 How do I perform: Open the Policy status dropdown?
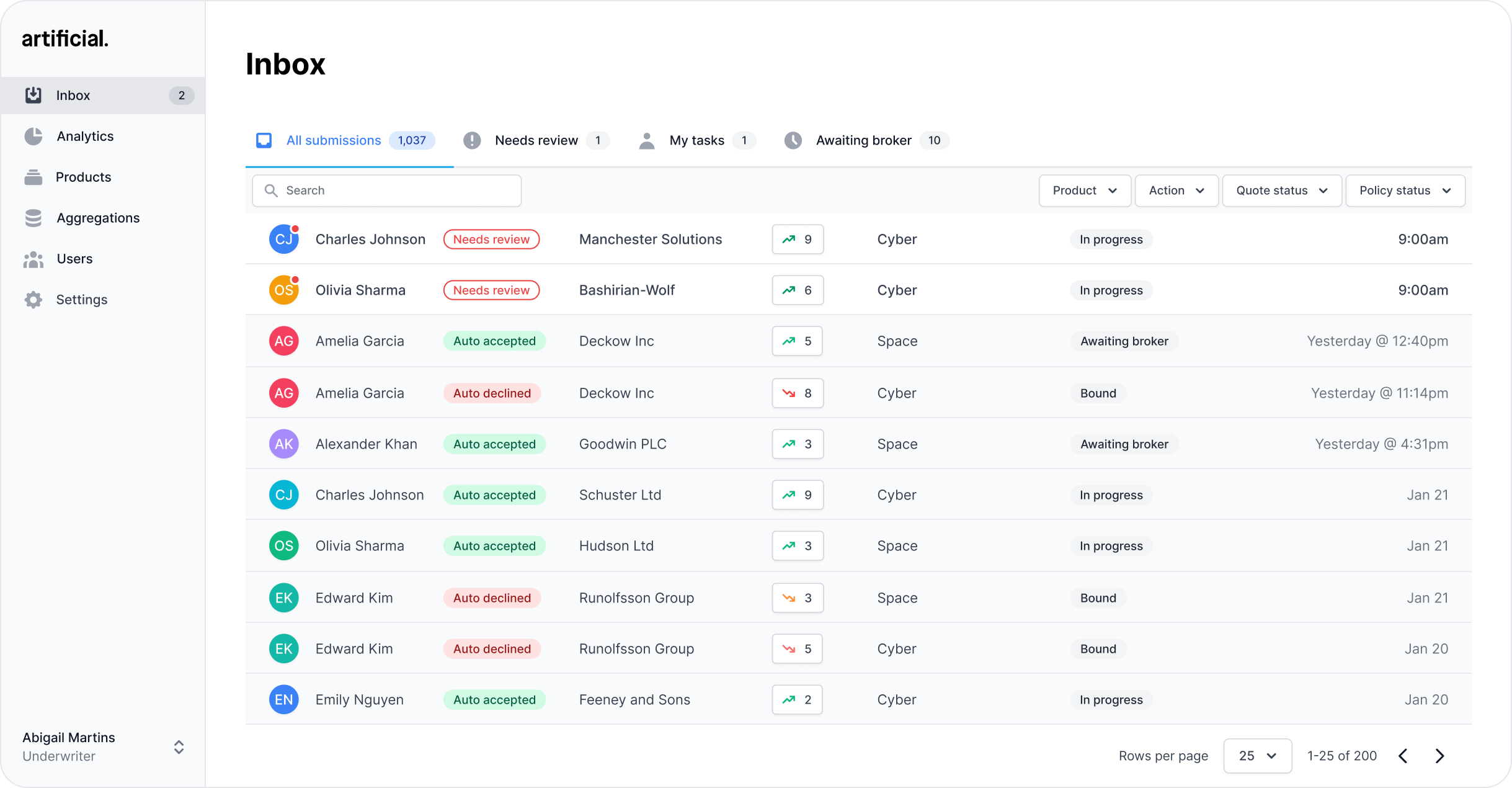pos(1405,190)
